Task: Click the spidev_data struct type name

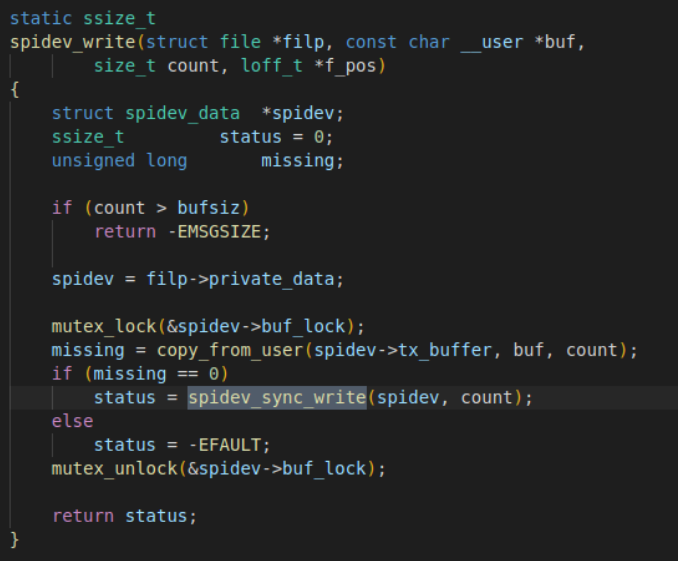Action: coord(182,114)
